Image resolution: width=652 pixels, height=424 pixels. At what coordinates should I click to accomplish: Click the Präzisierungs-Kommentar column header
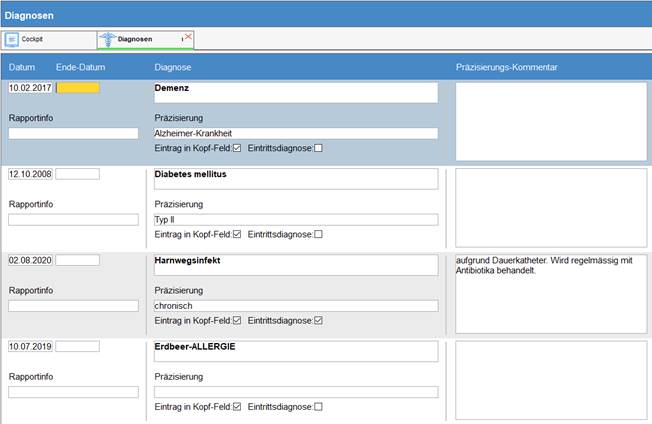pos(506,67)
